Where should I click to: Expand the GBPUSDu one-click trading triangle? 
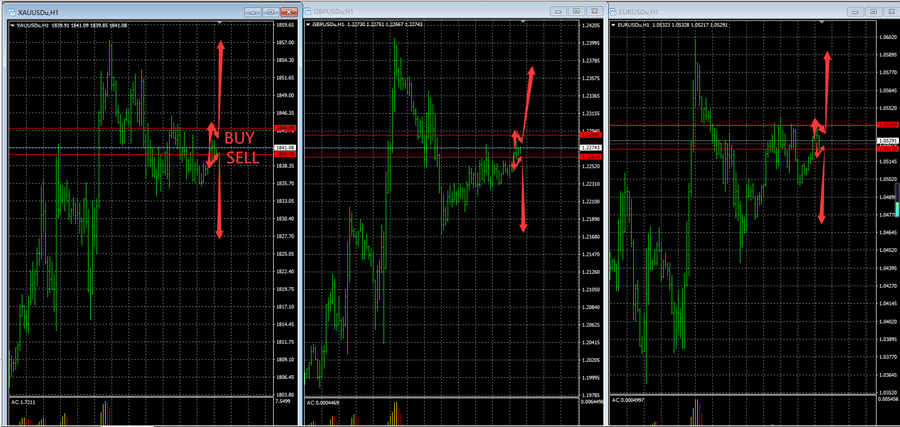pyautogui.click(x=309, y=24)
